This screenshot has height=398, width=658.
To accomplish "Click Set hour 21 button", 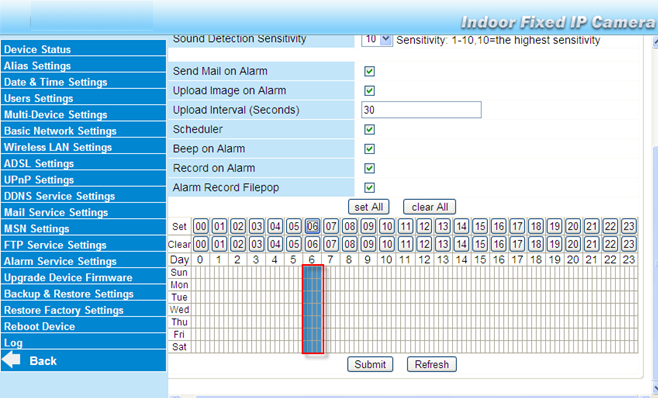I will (591, 226).
